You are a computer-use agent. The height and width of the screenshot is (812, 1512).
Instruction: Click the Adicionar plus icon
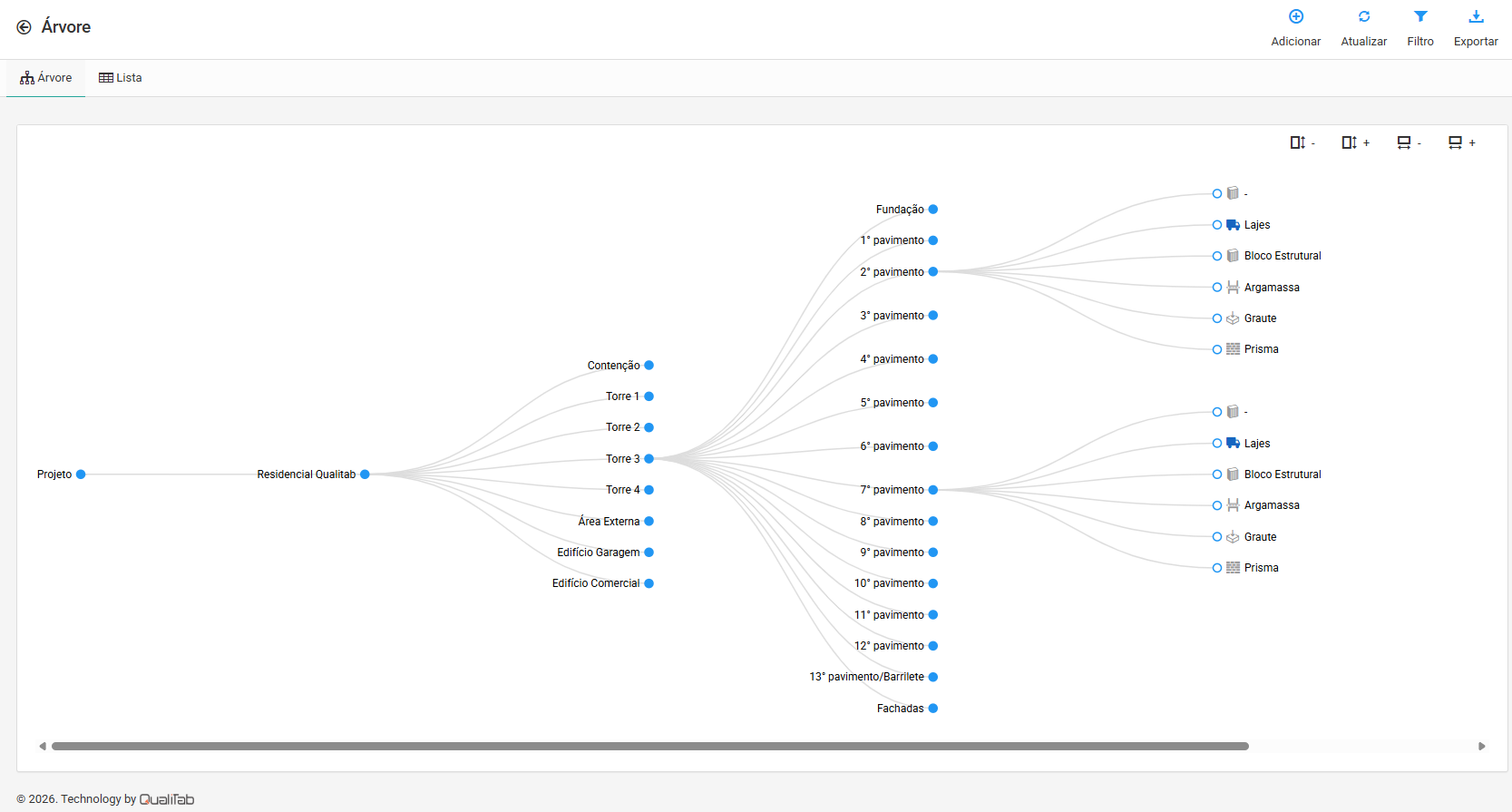tap(1296, 16)
